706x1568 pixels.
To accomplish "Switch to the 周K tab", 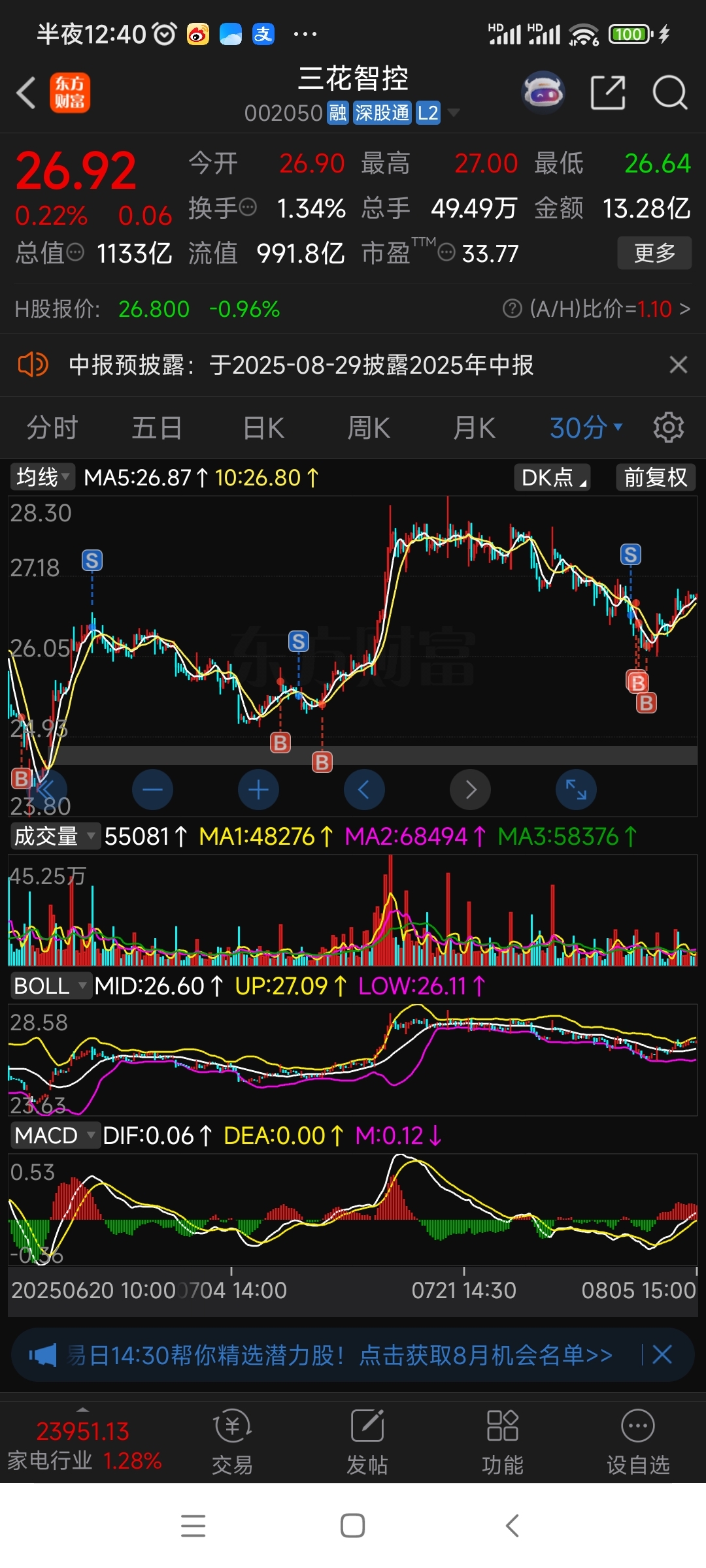I will (x=369, y=428).
